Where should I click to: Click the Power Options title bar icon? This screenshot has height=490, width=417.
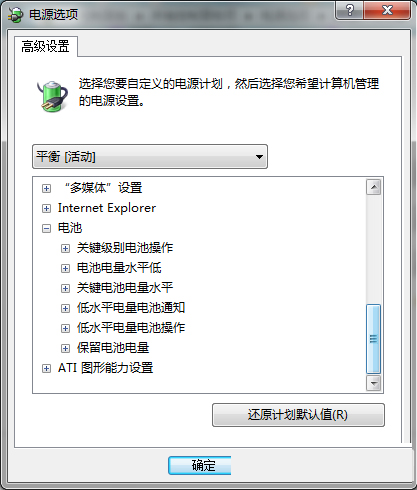pos(16,15)
